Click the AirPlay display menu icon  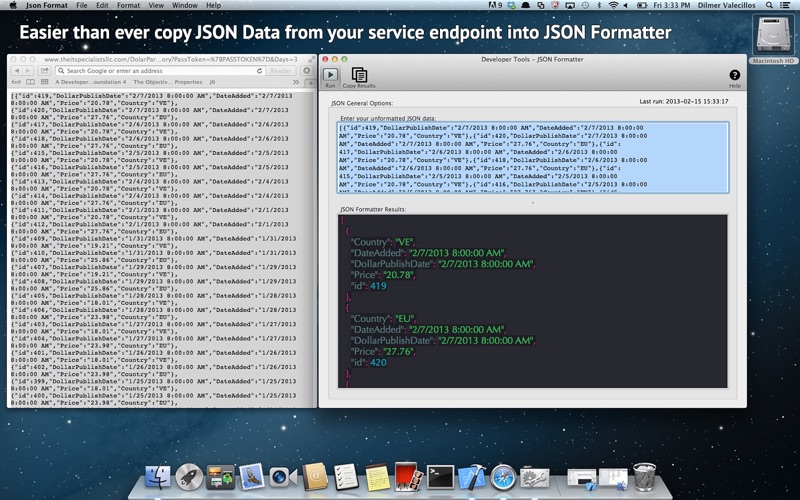(570, 5)
